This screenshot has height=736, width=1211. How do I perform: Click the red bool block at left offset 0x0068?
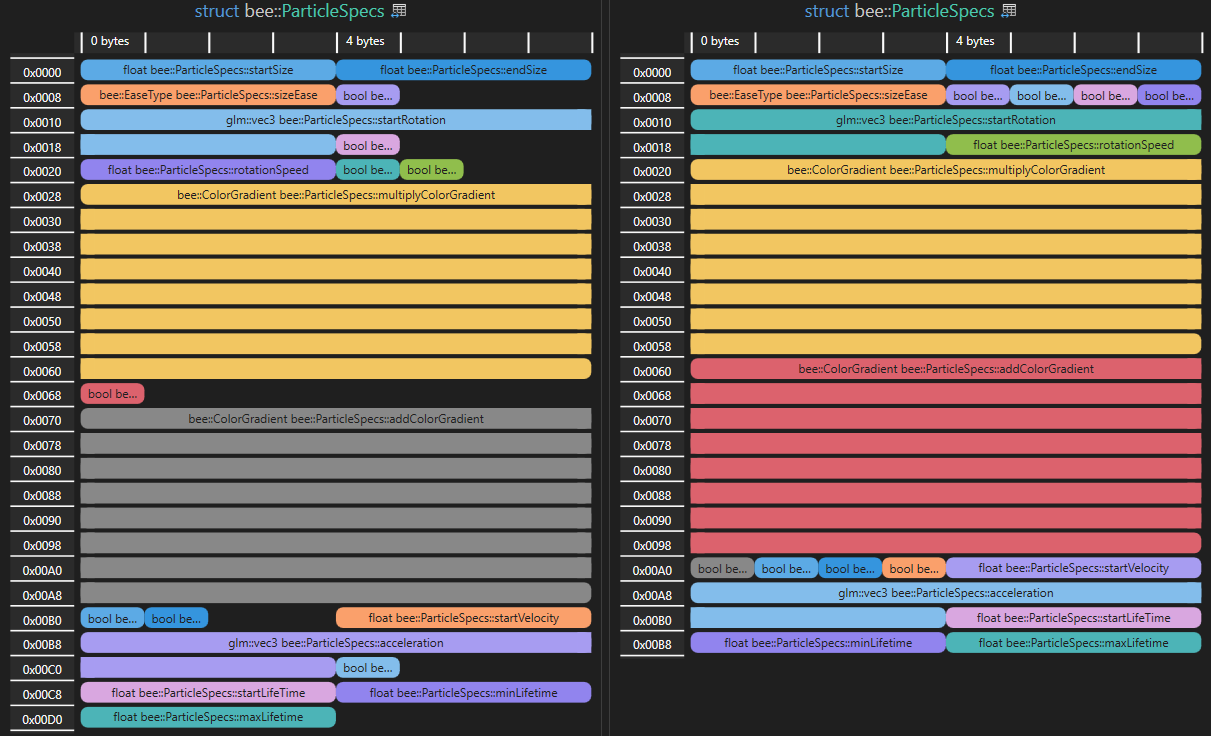click(112, 394)
